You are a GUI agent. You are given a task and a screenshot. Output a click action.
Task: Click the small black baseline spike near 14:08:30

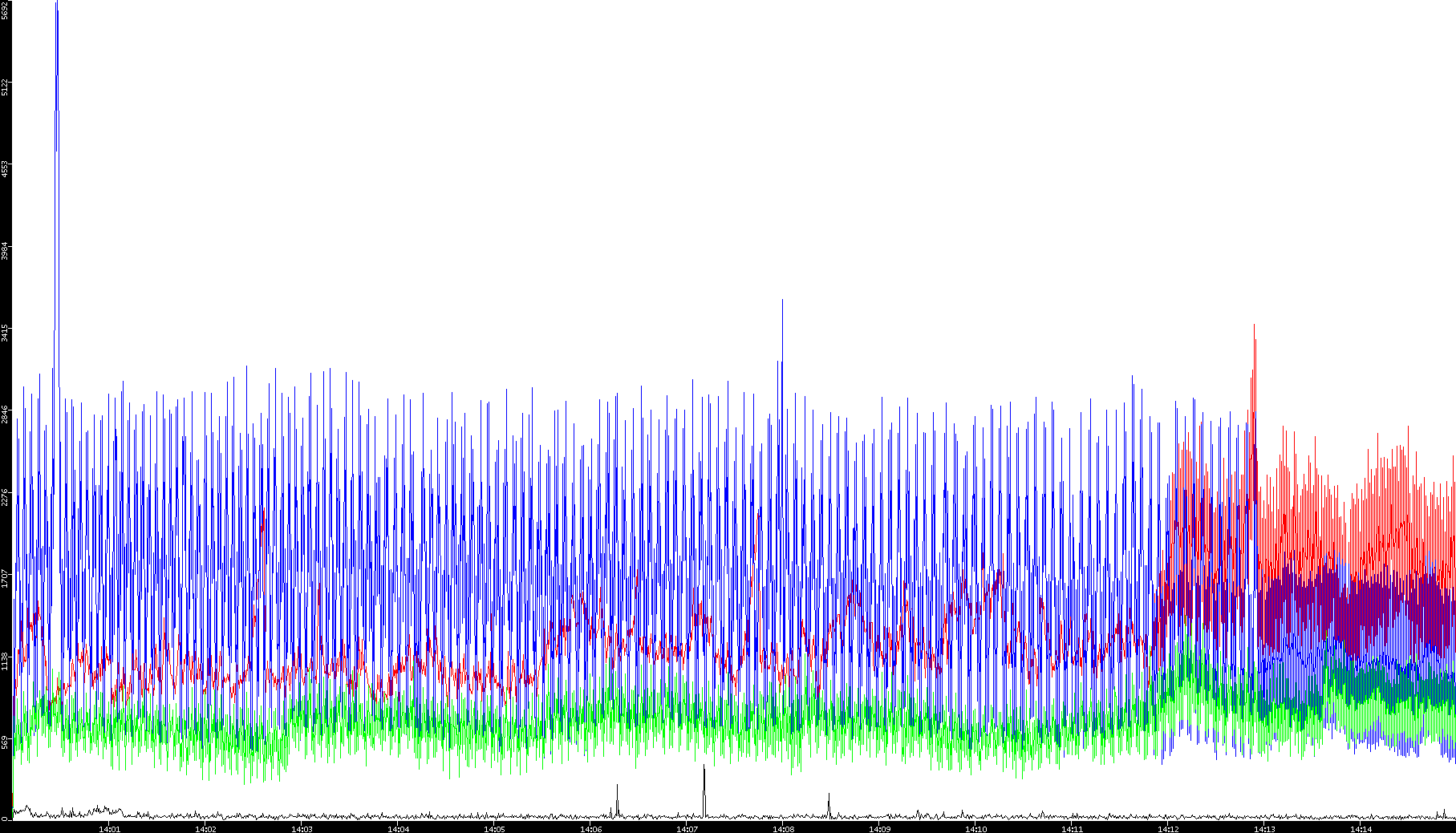click(x=829, y=795)
